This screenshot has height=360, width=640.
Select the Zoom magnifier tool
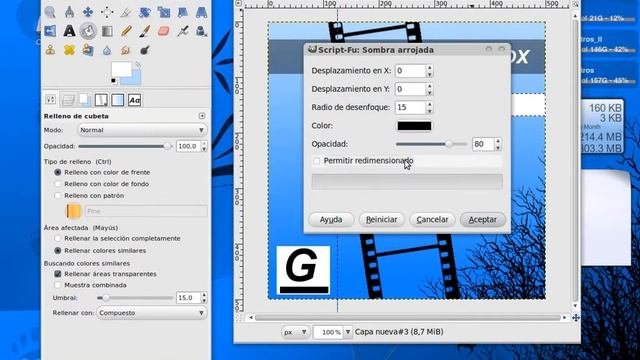(x=50, y=12)
